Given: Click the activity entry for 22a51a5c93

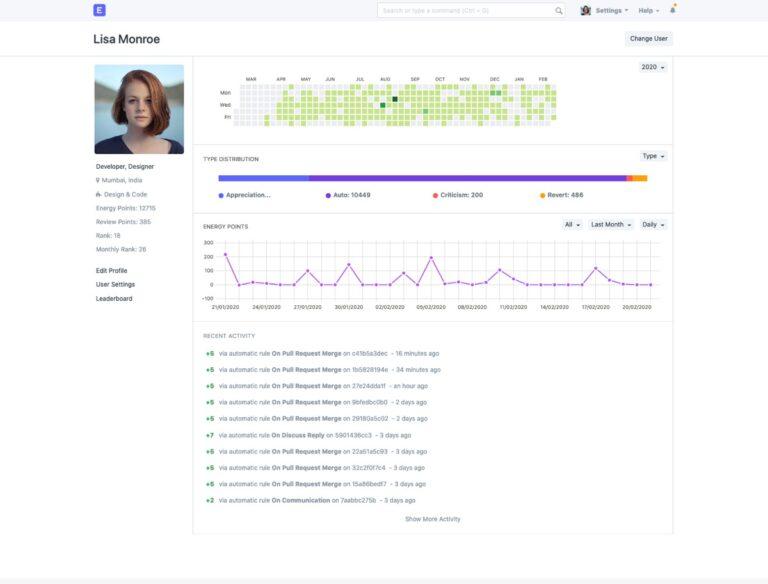Looking at the screenshot, I should (x=316, y=452).
